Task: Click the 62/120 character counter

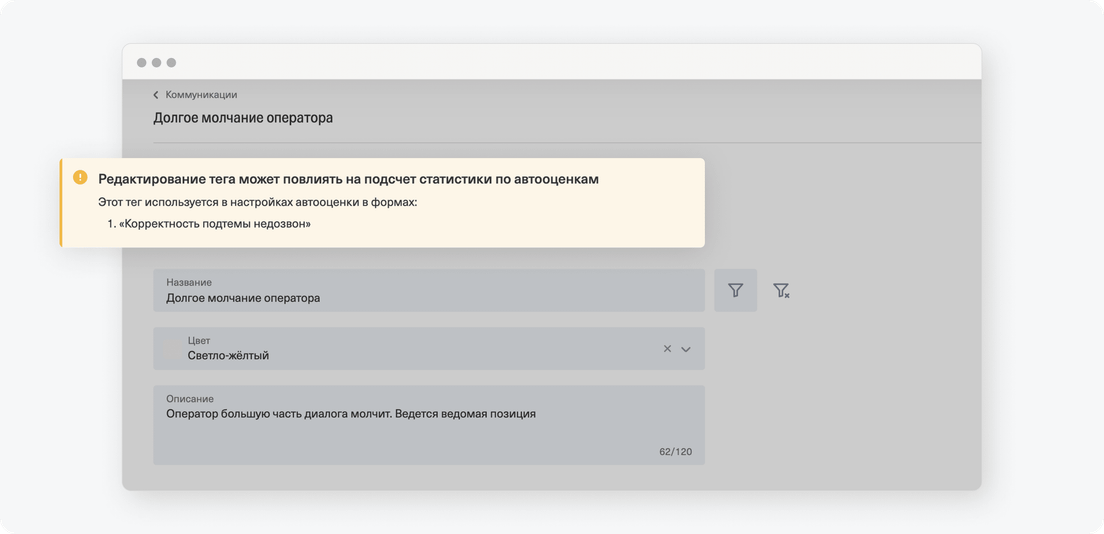Action: tap(675, 452)
